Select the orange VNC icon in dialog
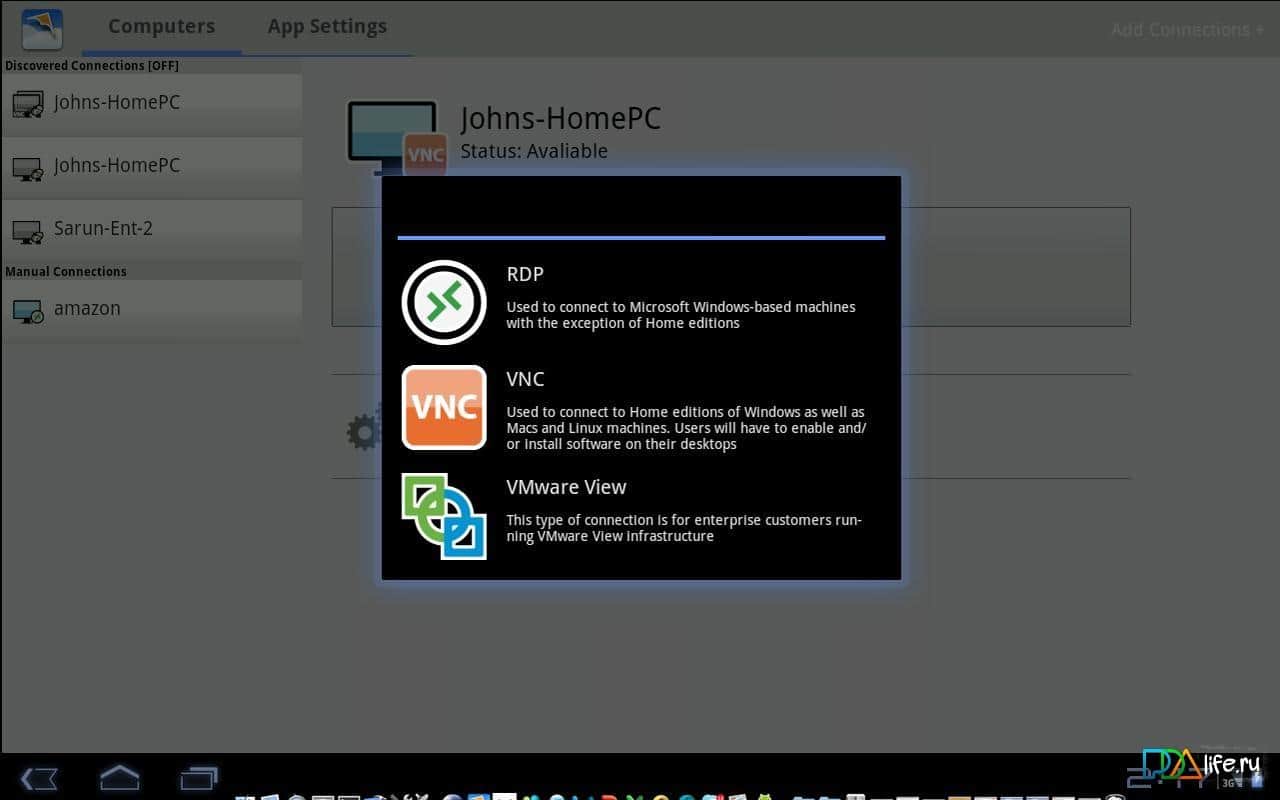Image resolution: width=1280 pixels, height=800 pixels. point(444,408)
